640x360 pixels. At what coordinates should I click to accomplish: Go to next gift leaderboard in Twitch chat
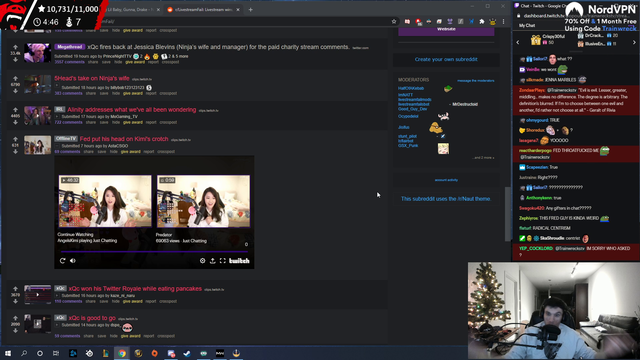[634, 42]
